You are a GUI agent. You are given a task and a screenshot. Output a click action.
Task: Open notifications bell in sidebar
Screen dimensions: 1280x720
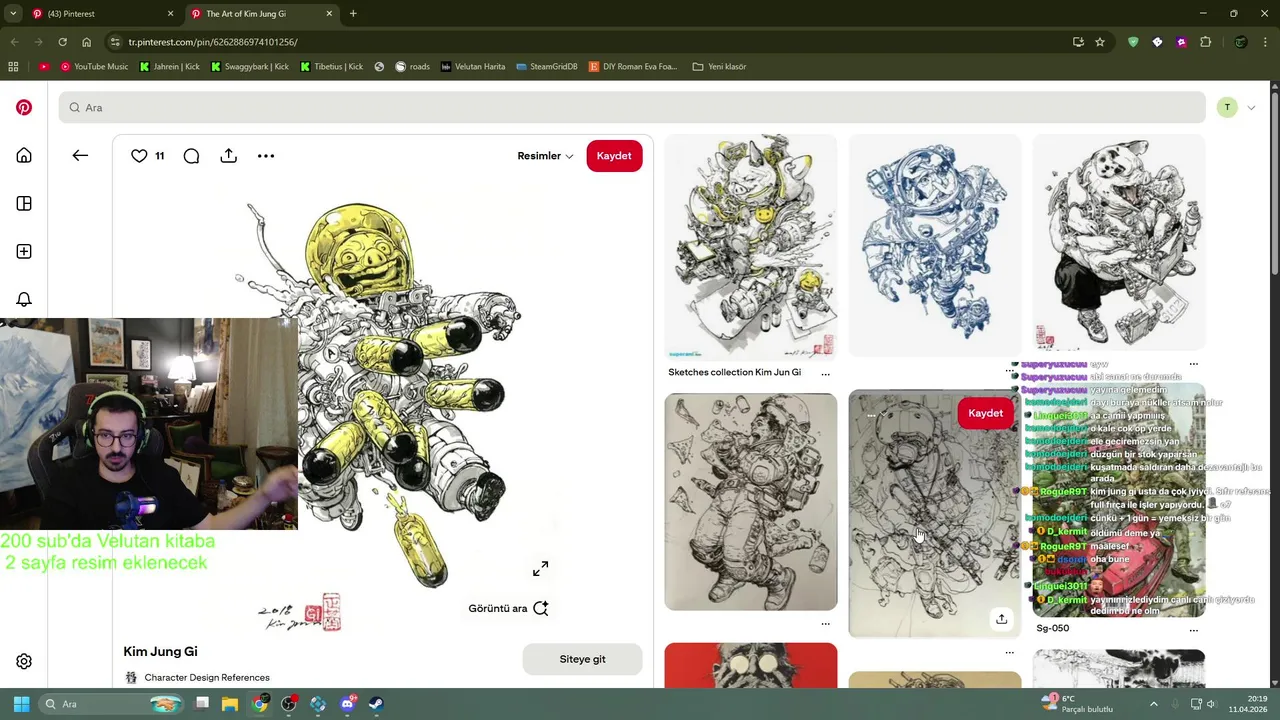click(x=24, y=299)
